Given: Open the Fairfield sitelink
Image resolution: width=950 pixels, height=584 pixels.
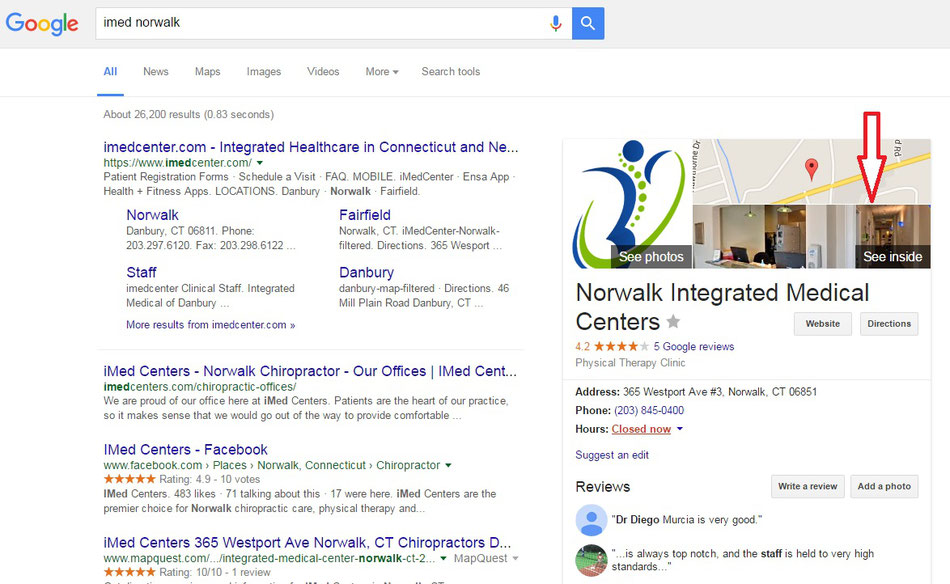Looking at the screenshot, I should tap(365, 215).
